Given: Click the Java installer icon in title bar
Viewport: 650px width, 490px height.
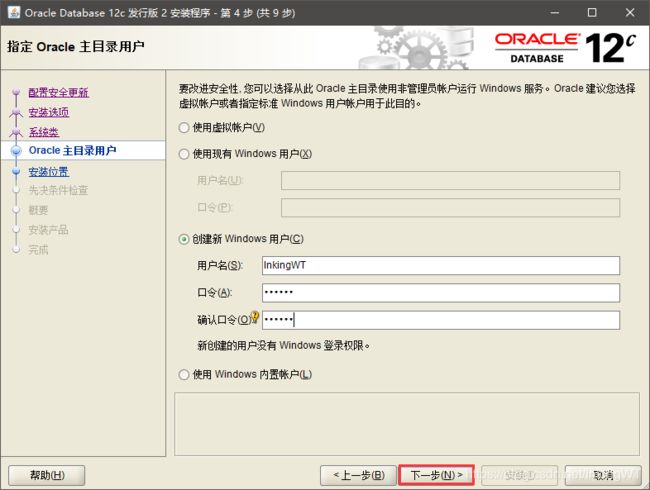Looking at the screenshot, I should click(x=14, y=12).
